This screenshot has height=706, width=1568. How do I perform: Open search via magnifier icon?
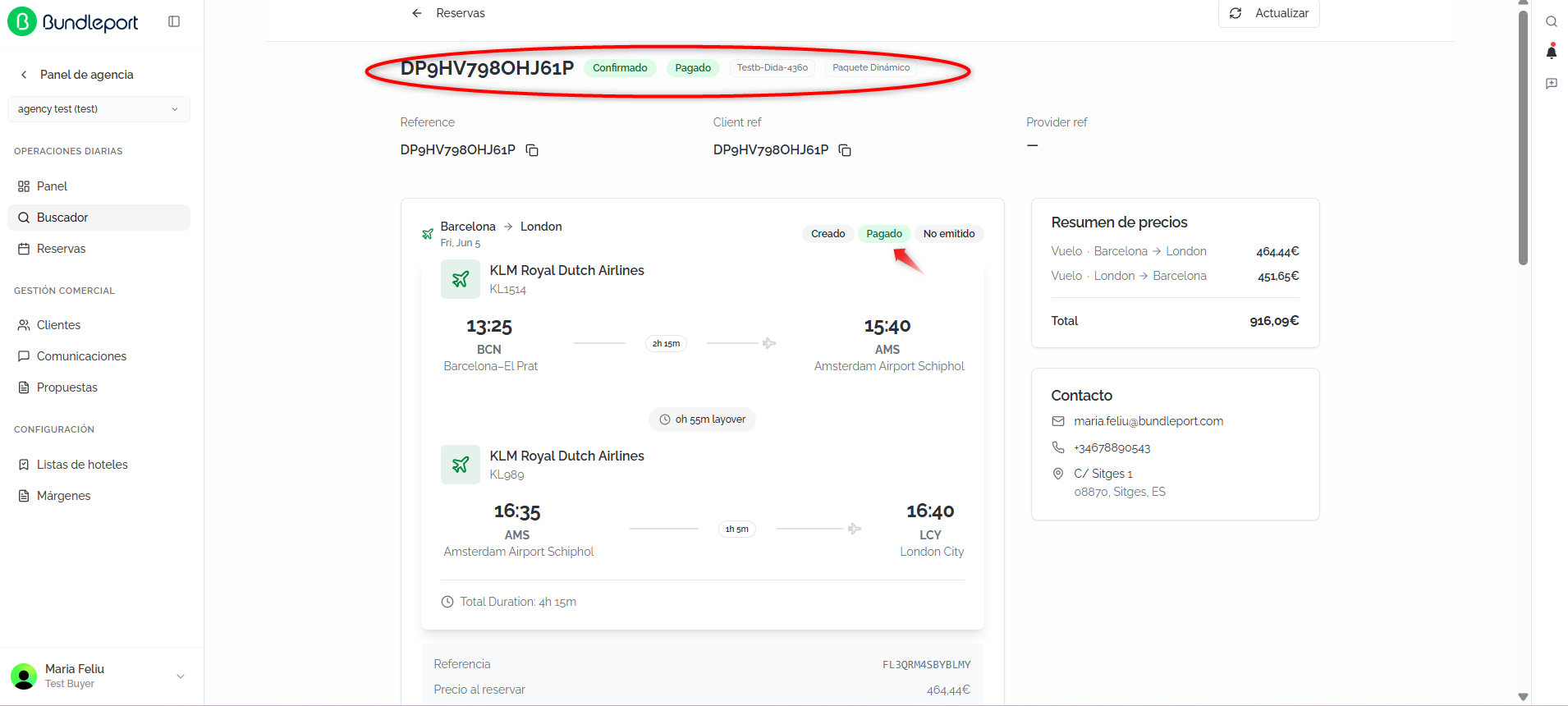[x=1552, y=22]
